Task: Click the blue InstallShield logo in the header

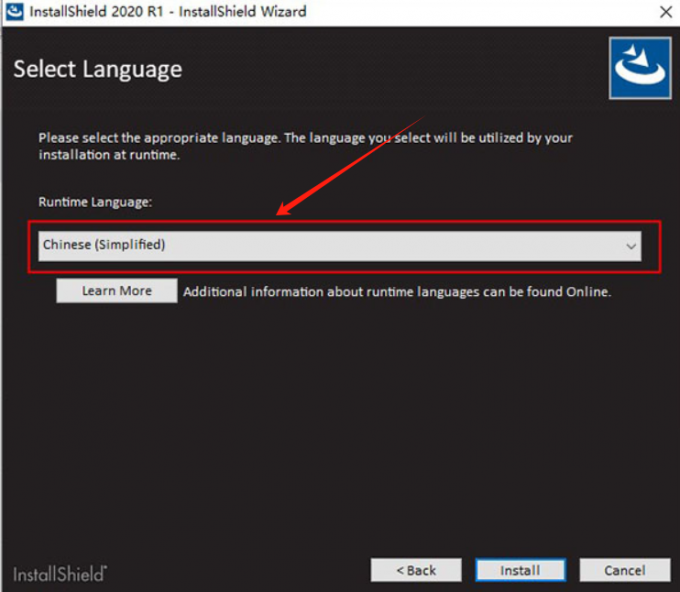Action: tap(639, 69)
